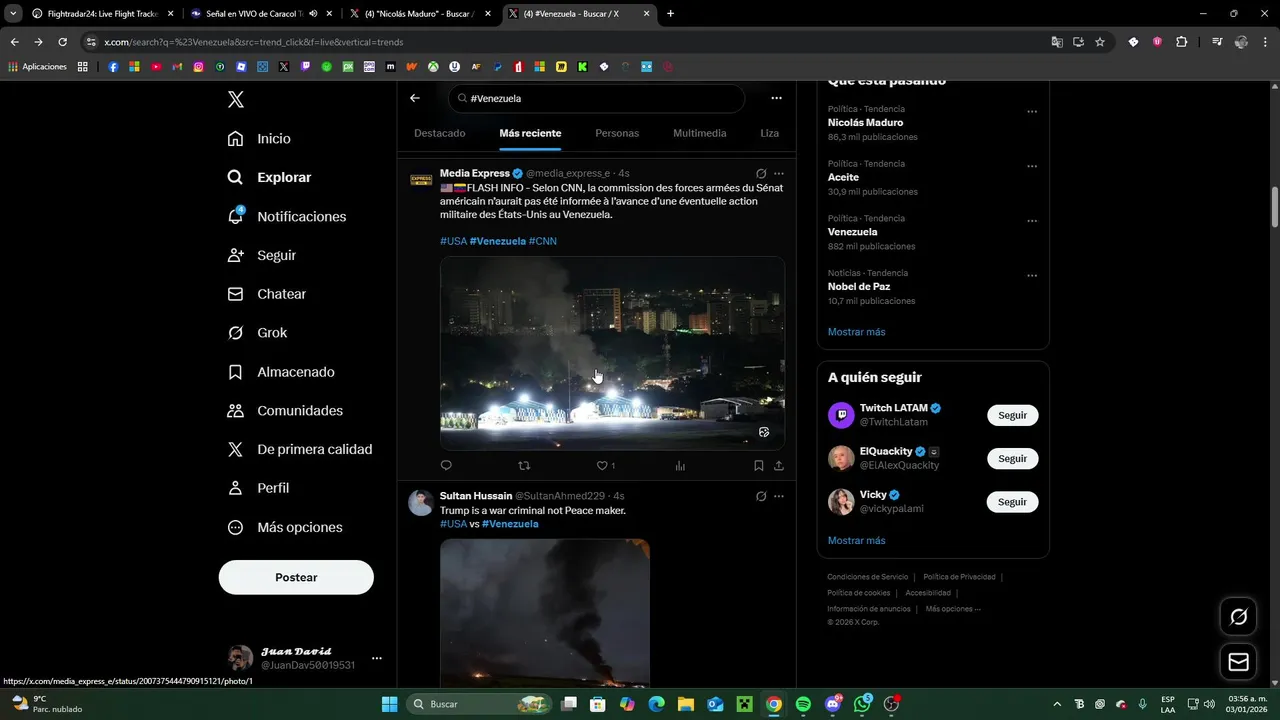The width and height of the screenshot is (1280, 720).
Task: Open the Aplicaciones bookmarks shortcut
Action: [37, 67]
